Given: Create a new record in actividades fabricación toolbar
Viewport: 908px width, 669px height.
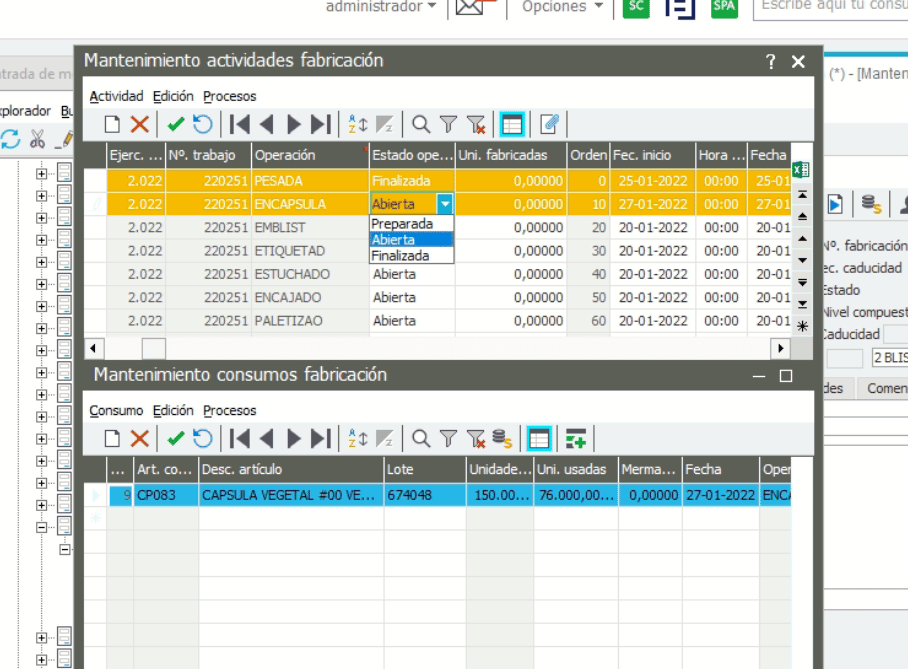Looking at the screenshot, I should tap(112, 125).
